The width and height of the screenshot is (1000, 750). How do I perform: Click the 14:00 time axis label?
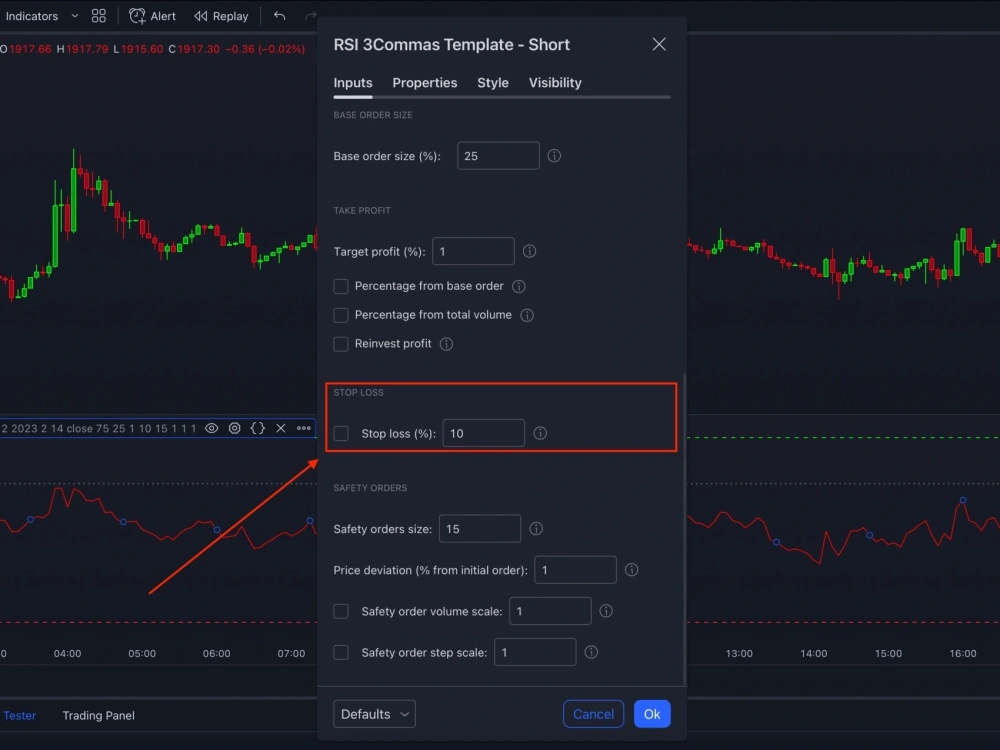point(814,653)
